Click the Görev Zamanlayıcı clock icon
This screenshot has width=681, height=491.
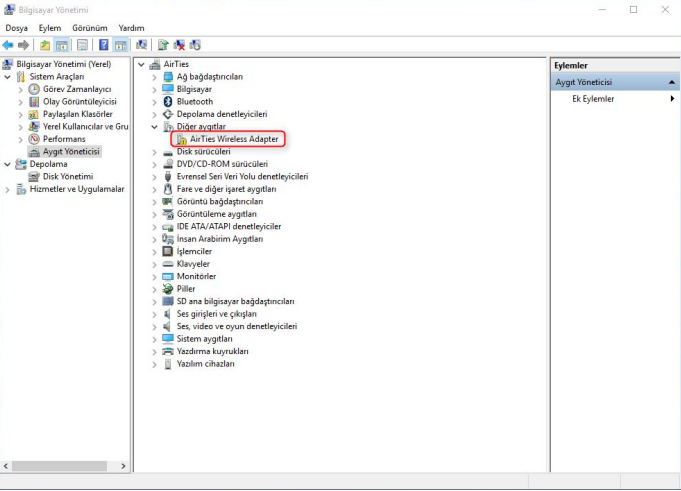pyautogui.click(x=34, y=89)
